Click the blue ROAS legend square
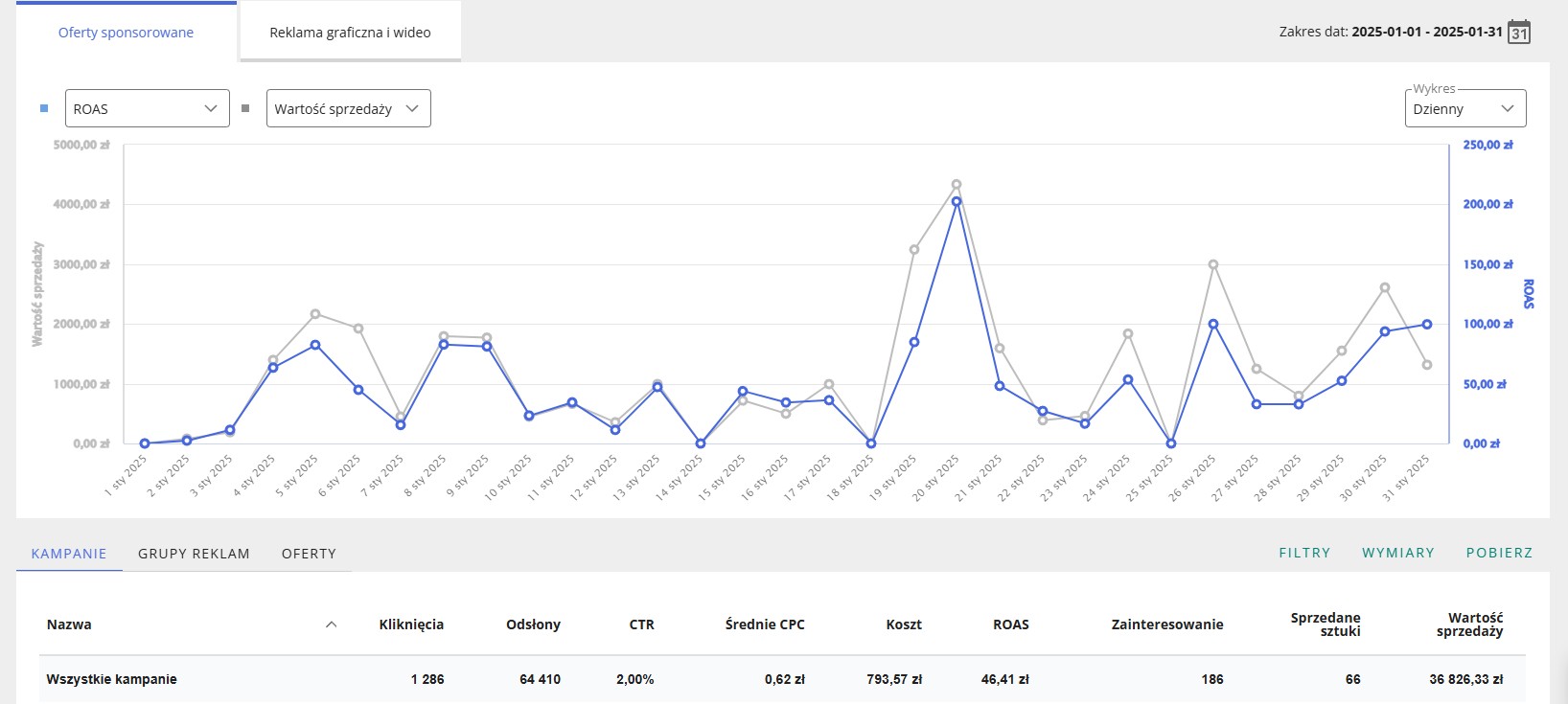1568x704 pixels. pos(44,108)
